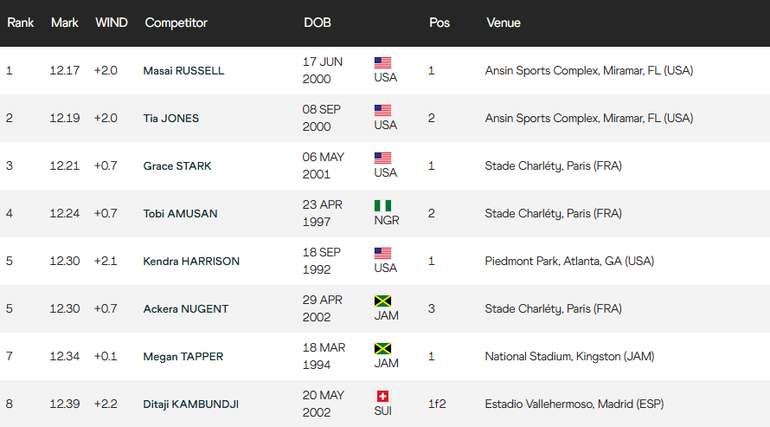Click the WIND column header
Screen dimensions: 770x427
click(110, 22)
